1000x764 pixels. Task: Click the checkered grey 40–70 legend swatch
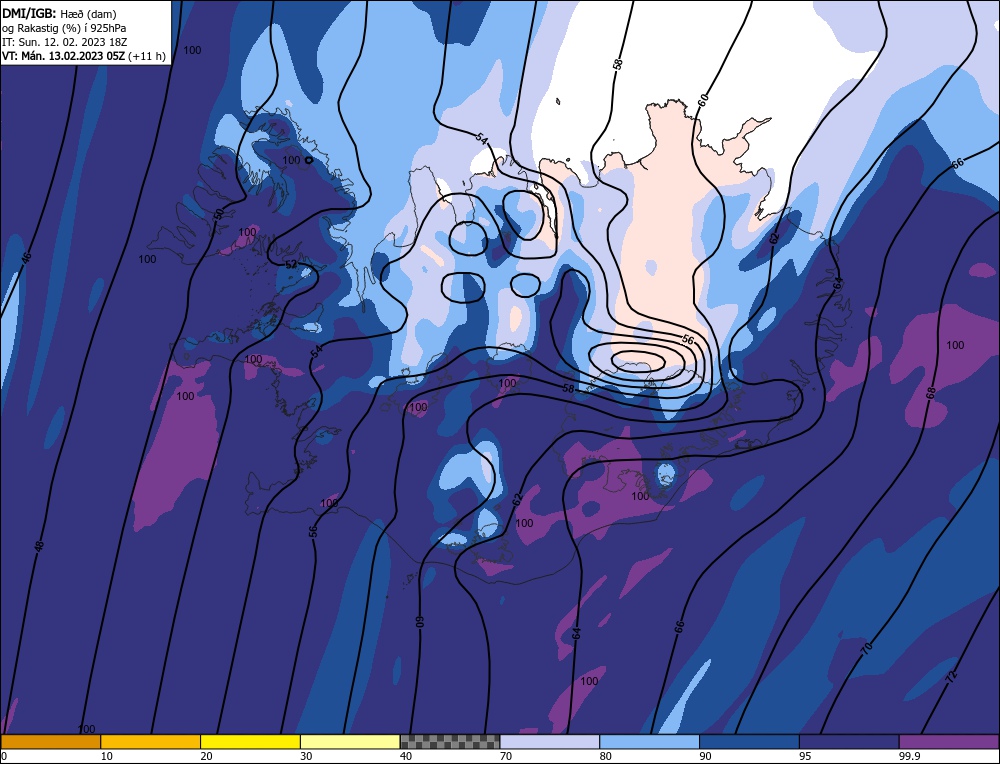450,742
